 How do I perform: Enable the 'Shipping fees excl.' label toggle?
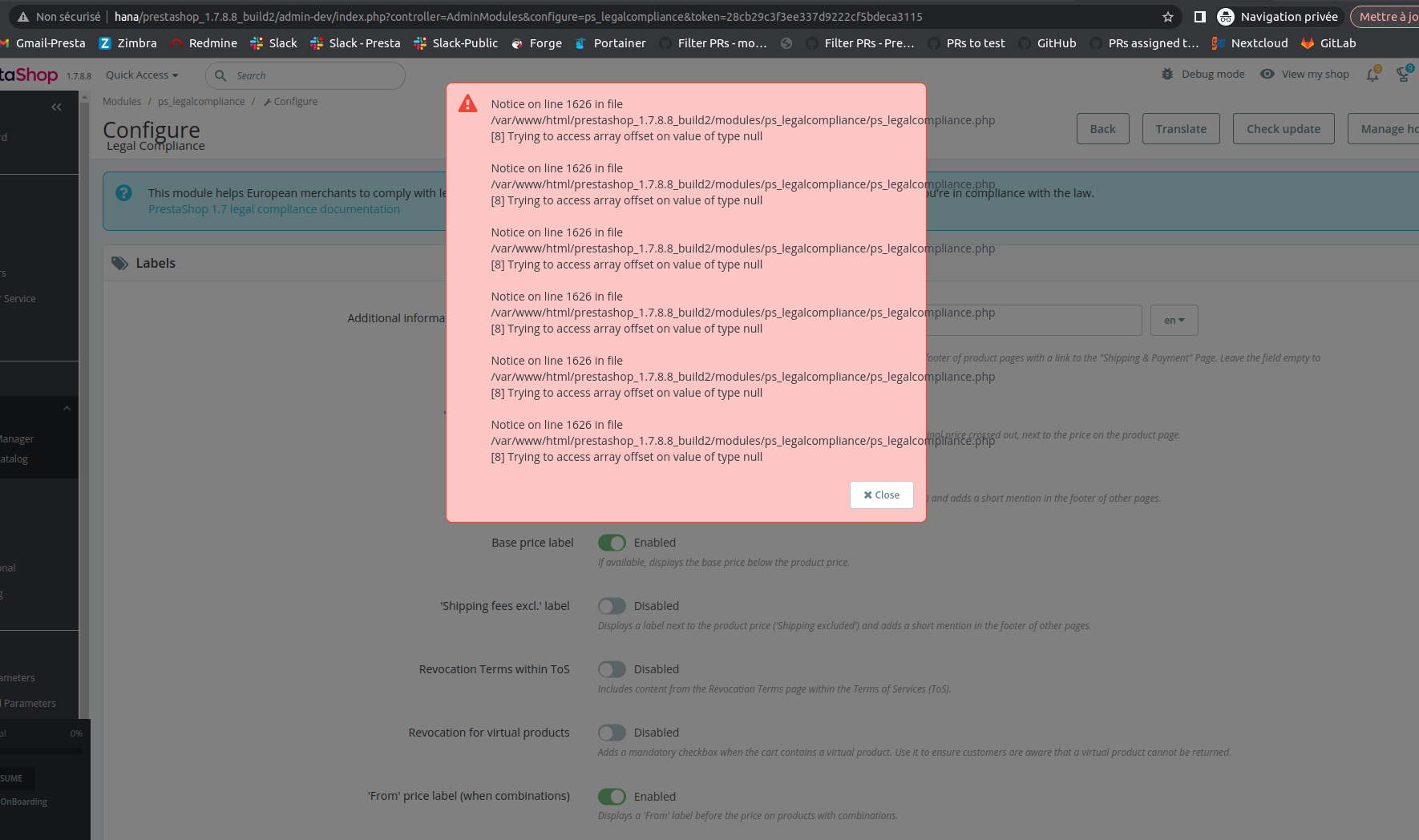click(x=612, y=606)
